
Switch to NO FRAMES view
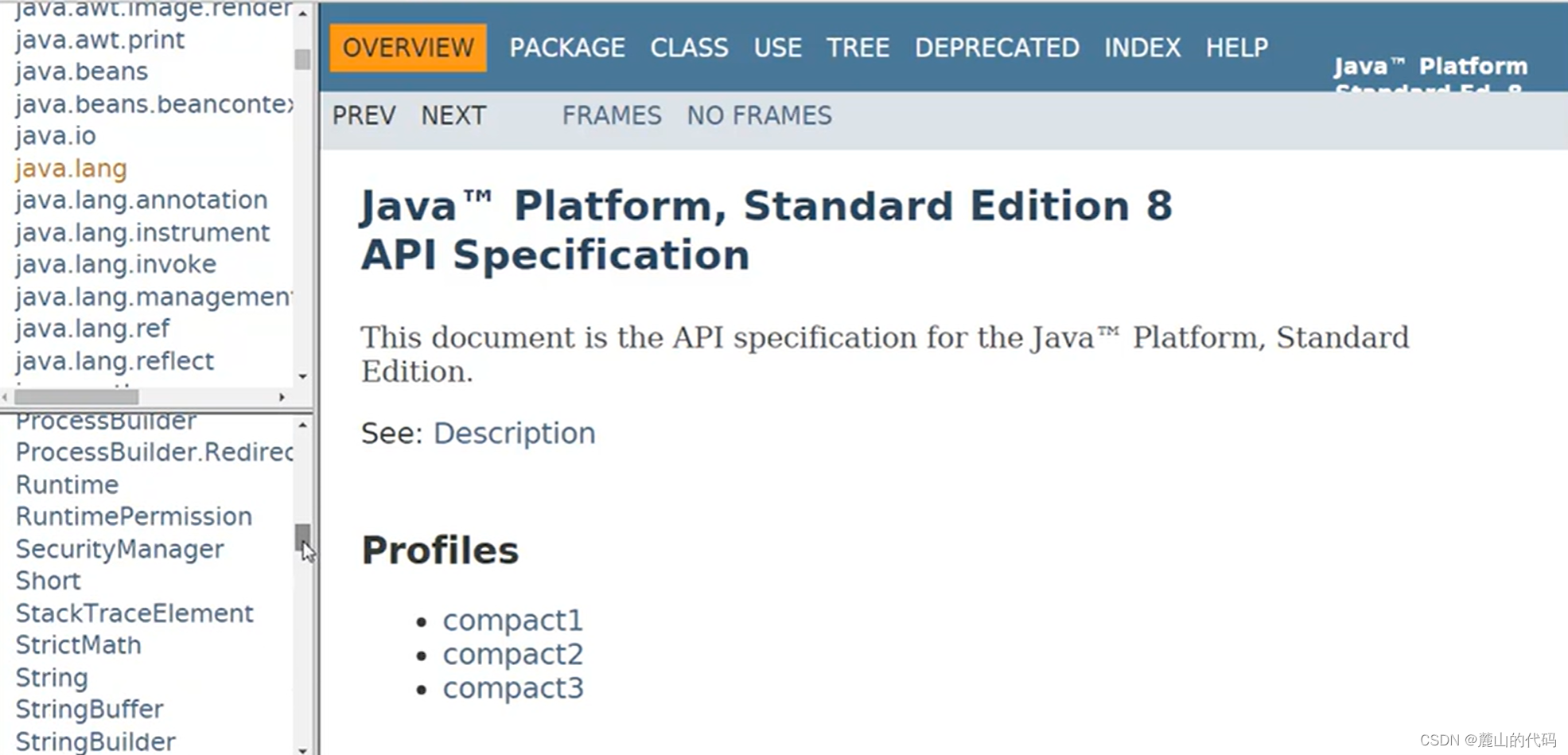[760, 115]
